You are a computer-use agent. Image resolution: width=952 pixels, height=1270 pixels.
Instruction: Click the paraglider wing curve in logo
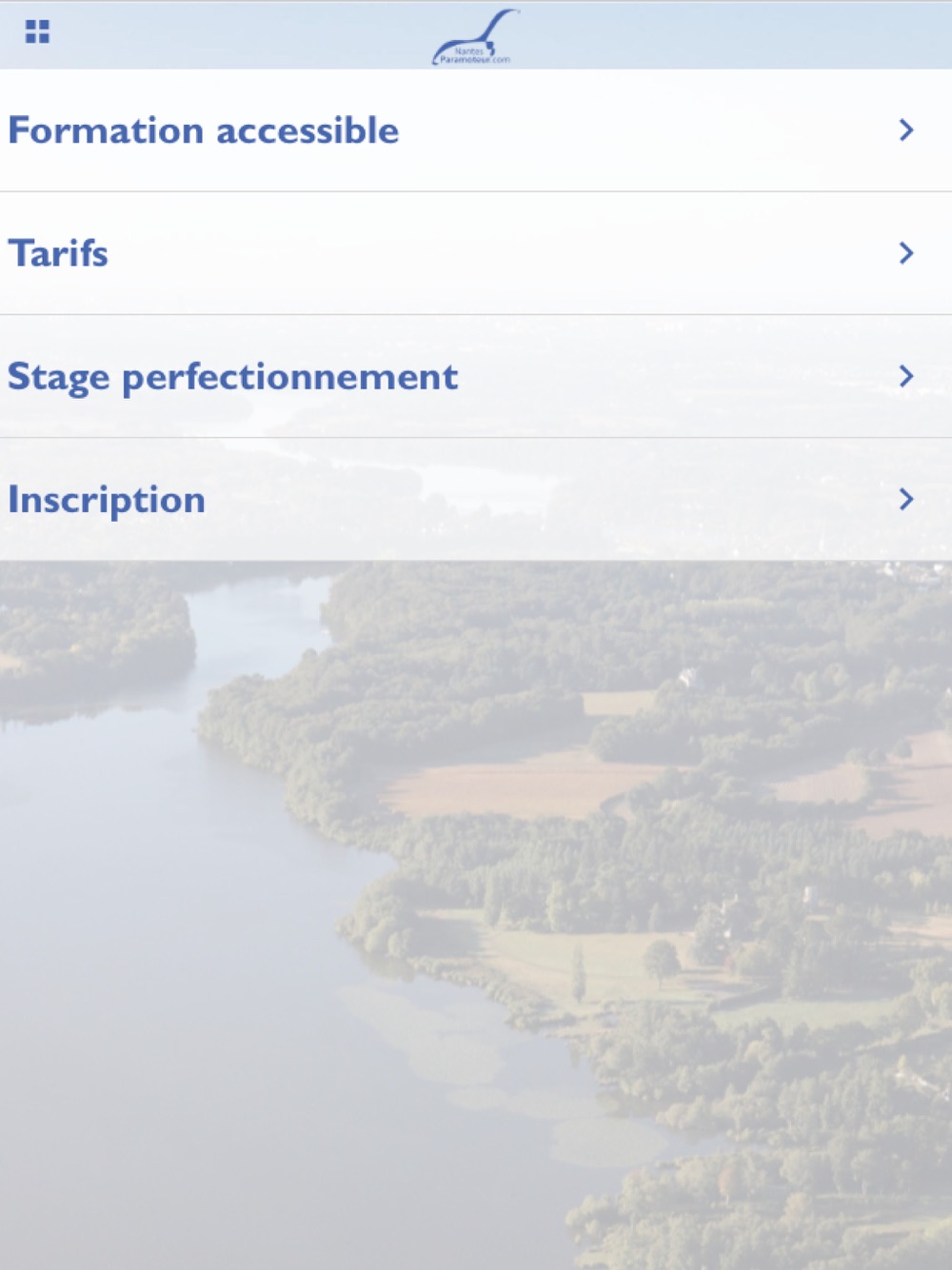tap(495, 24)
